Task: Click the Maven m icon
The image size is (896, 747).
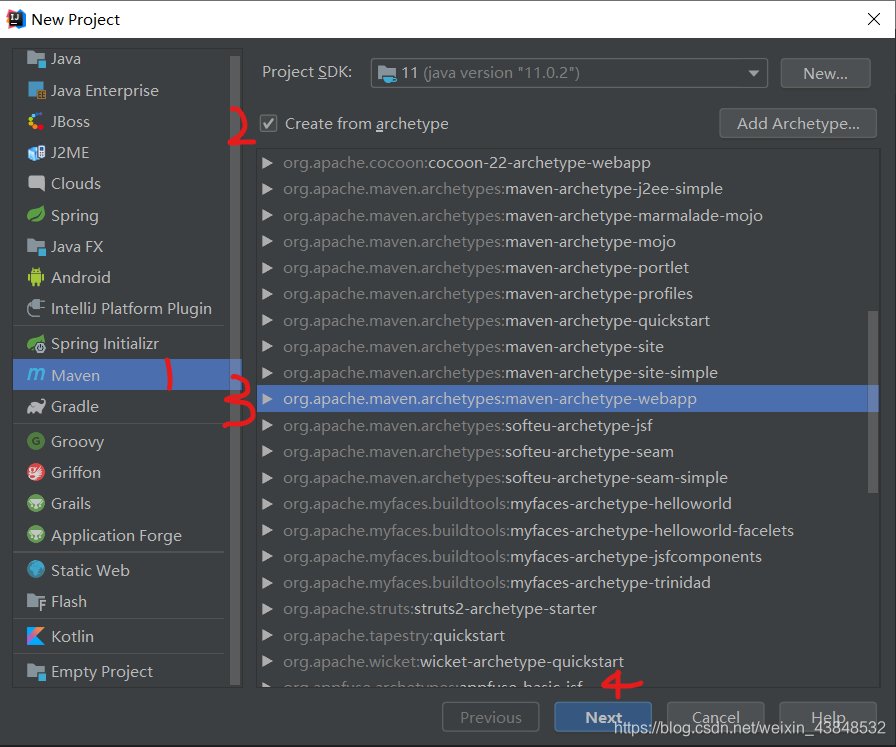Action: 36,374
